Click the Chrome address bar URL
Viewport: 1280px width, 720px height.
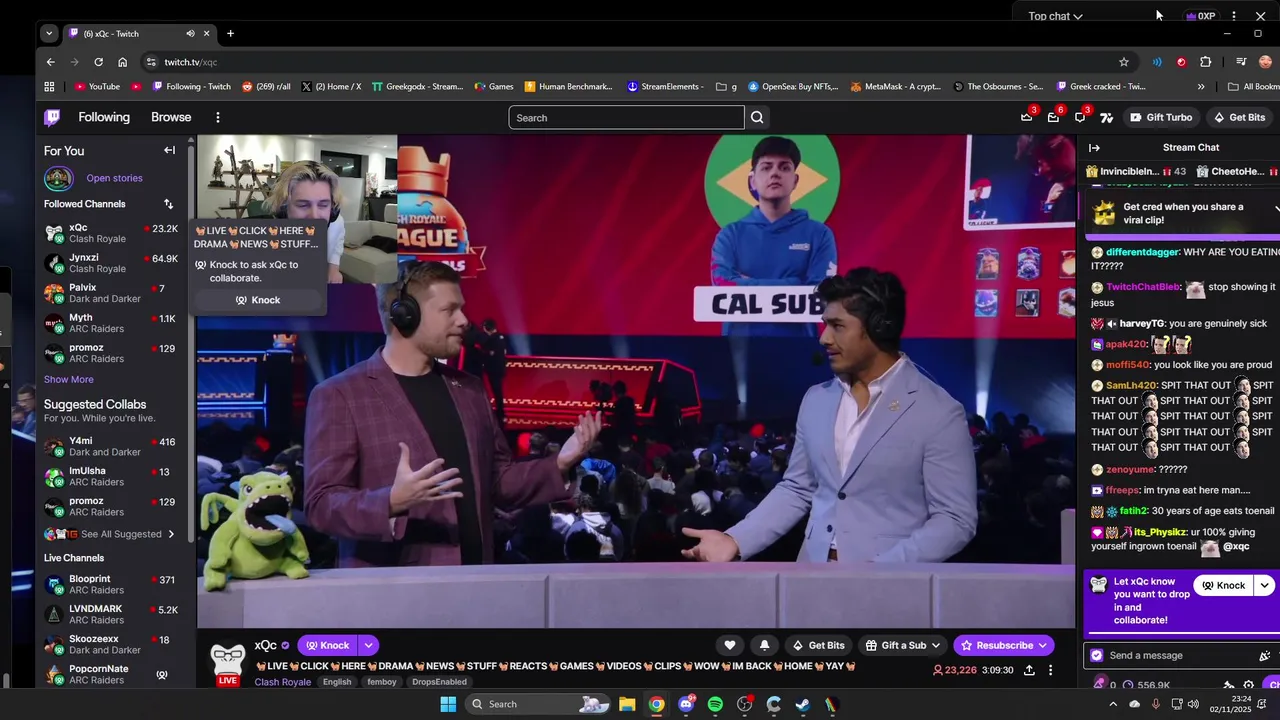pyautogui.click(x=190, y=62)
